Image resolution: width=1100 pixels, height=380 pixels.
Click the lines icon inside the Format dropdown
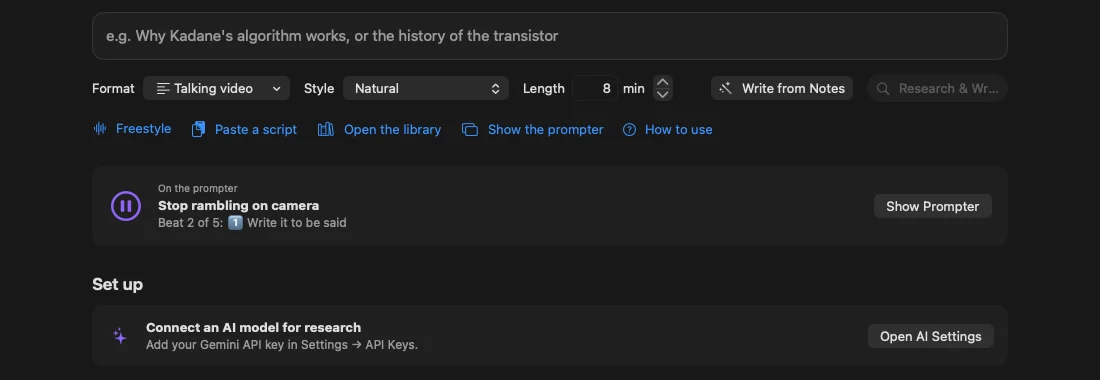tap(163, 88)
